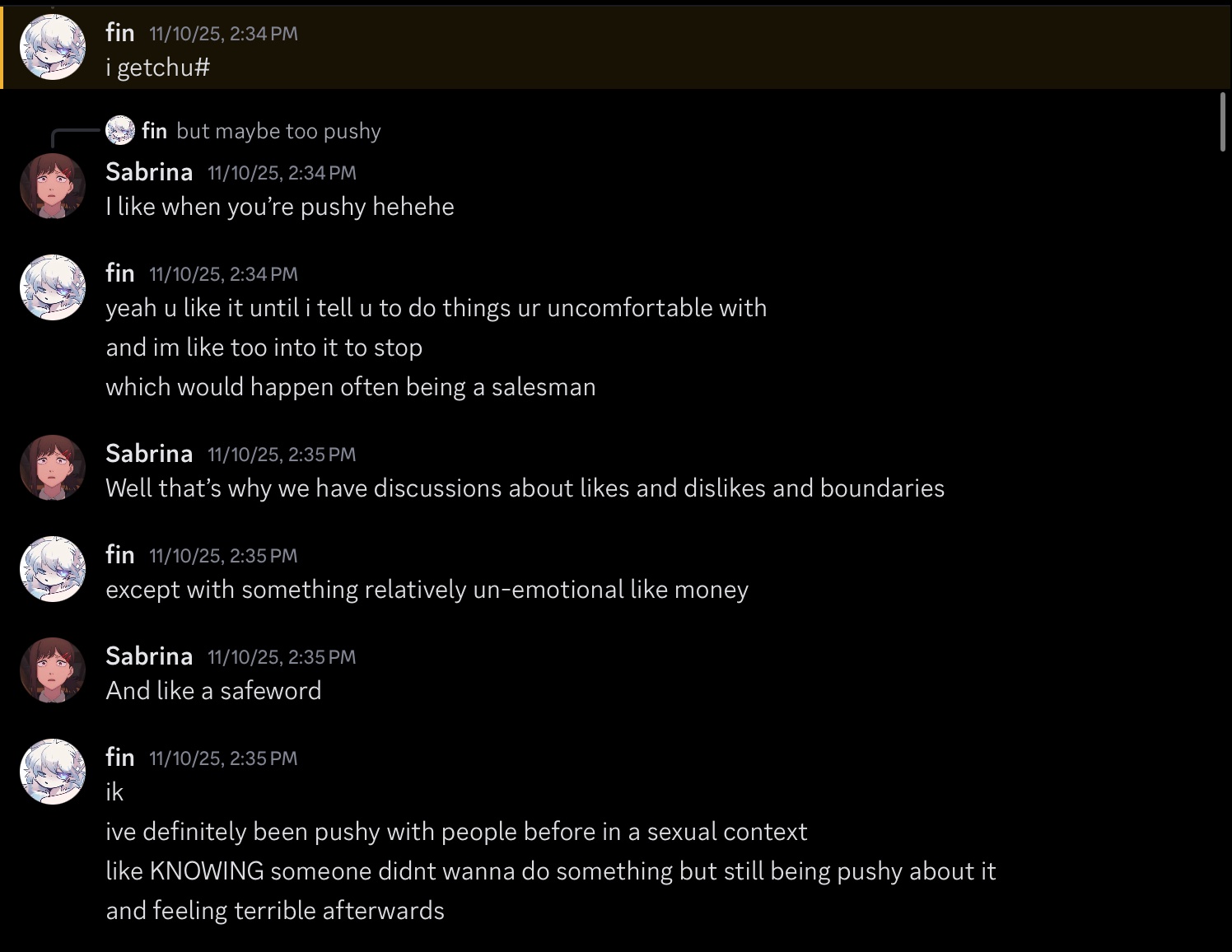Click the chat scrollbar thumb on the right edge
Viewport: 1232px width, 952px height.
point(1222,122)
